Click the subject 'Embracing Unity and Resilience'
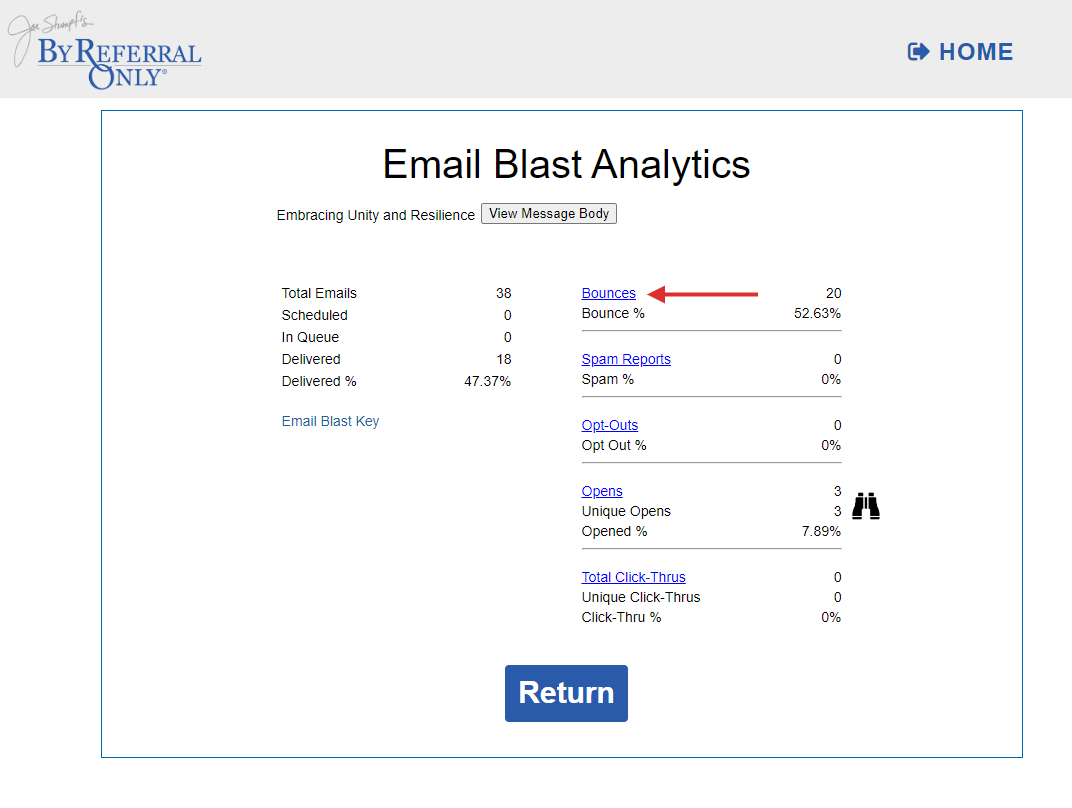 (375, 215)
